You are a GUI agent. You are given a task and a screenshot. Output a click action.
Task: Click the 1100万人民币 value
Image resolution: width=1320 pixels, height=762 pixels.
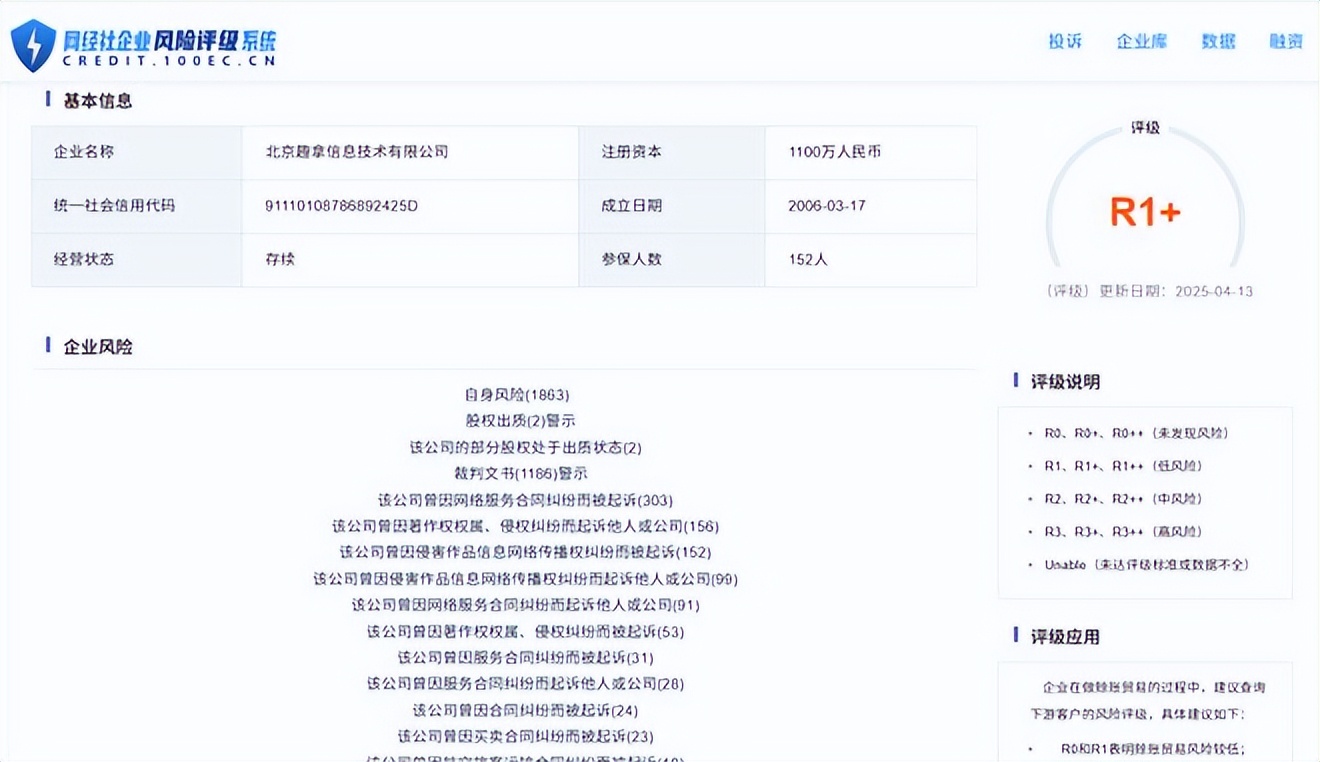[x=835, y=152]
